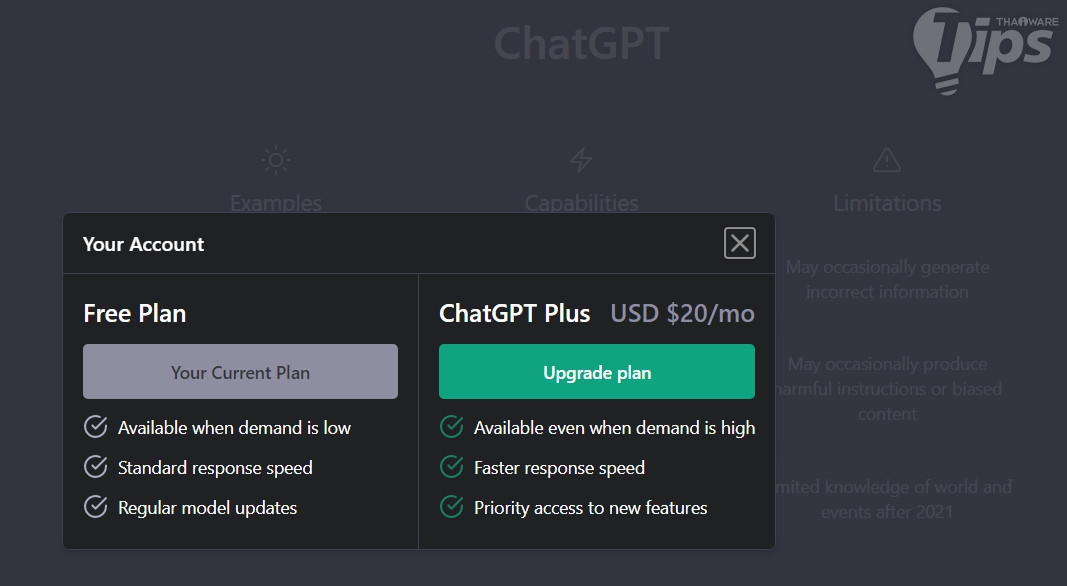Click the USD $20/mo price label

point(683,313)
